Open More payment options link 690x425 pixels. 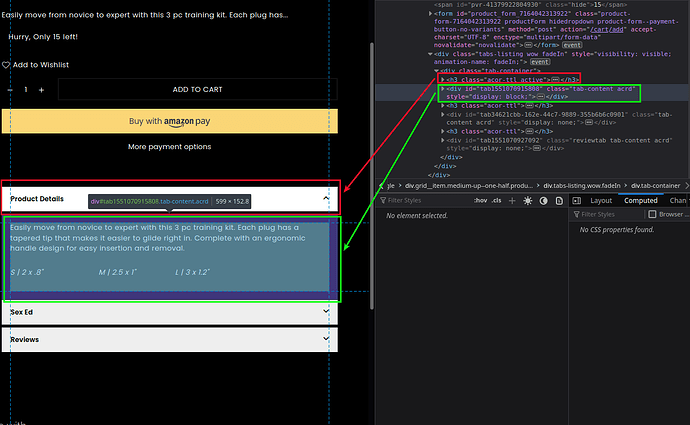tap(170, 147)
